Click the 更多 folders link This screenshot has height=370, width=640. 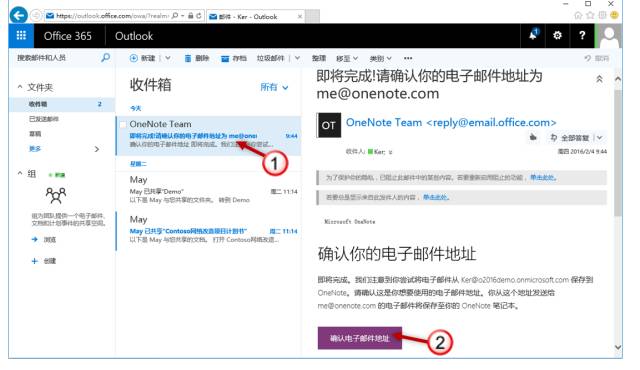point(35,149)
